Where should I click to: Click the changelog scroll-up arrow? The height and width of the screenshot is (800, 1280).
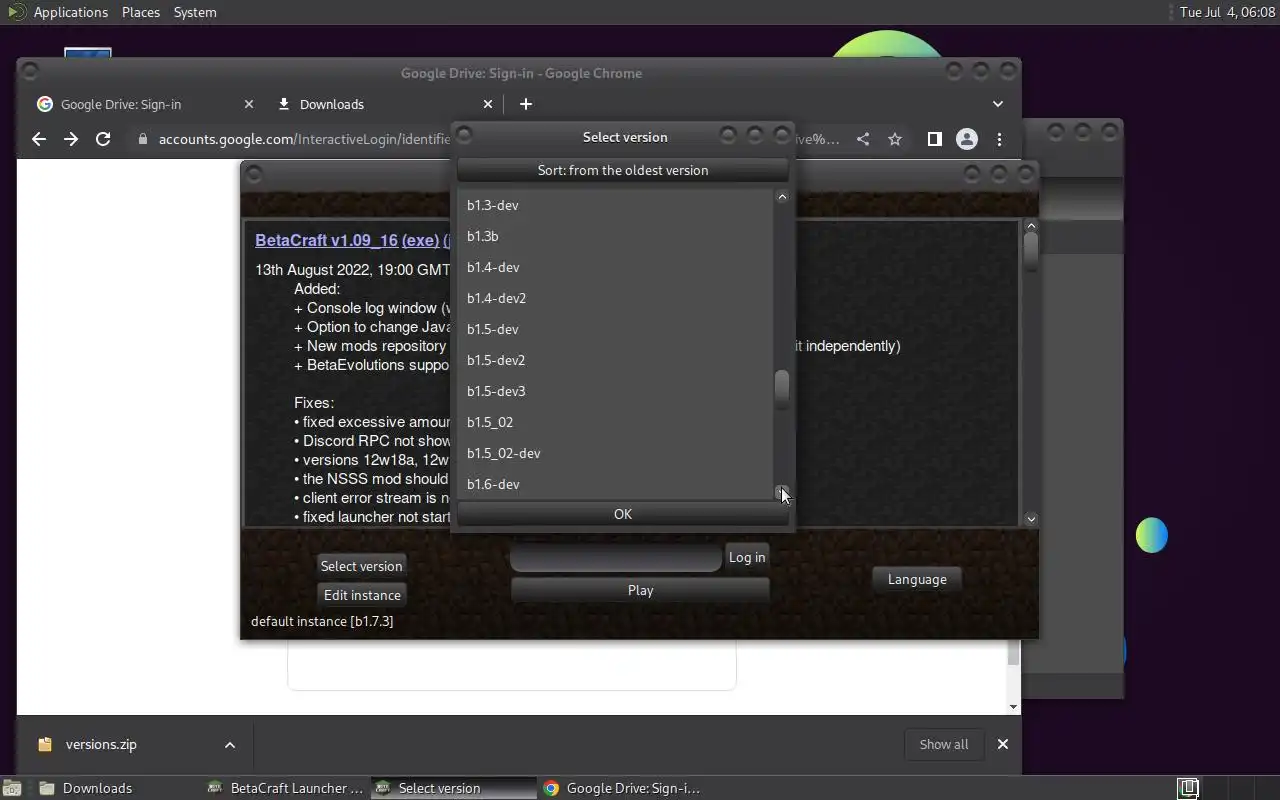(x=1031, y=226)
